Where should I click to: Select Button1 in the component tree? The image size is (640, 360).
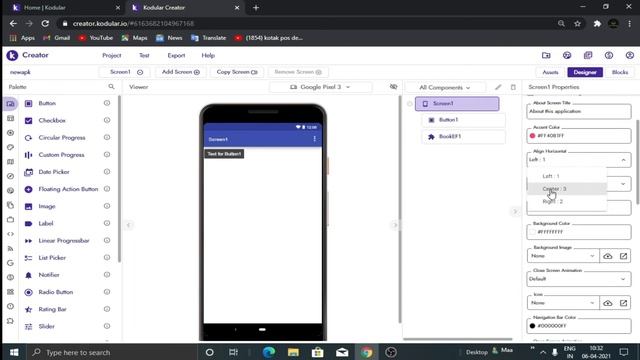click(x=463, y=120)
